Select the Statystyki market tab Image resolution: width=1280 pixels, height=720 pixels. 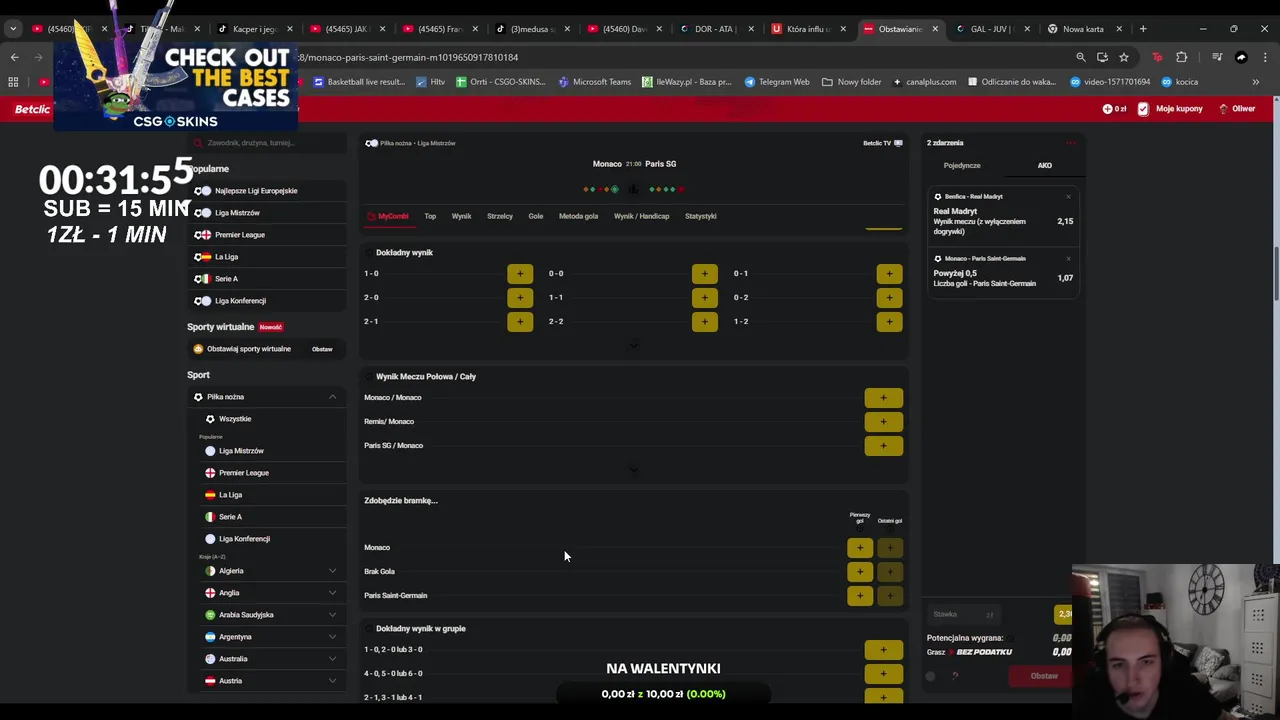700,216
